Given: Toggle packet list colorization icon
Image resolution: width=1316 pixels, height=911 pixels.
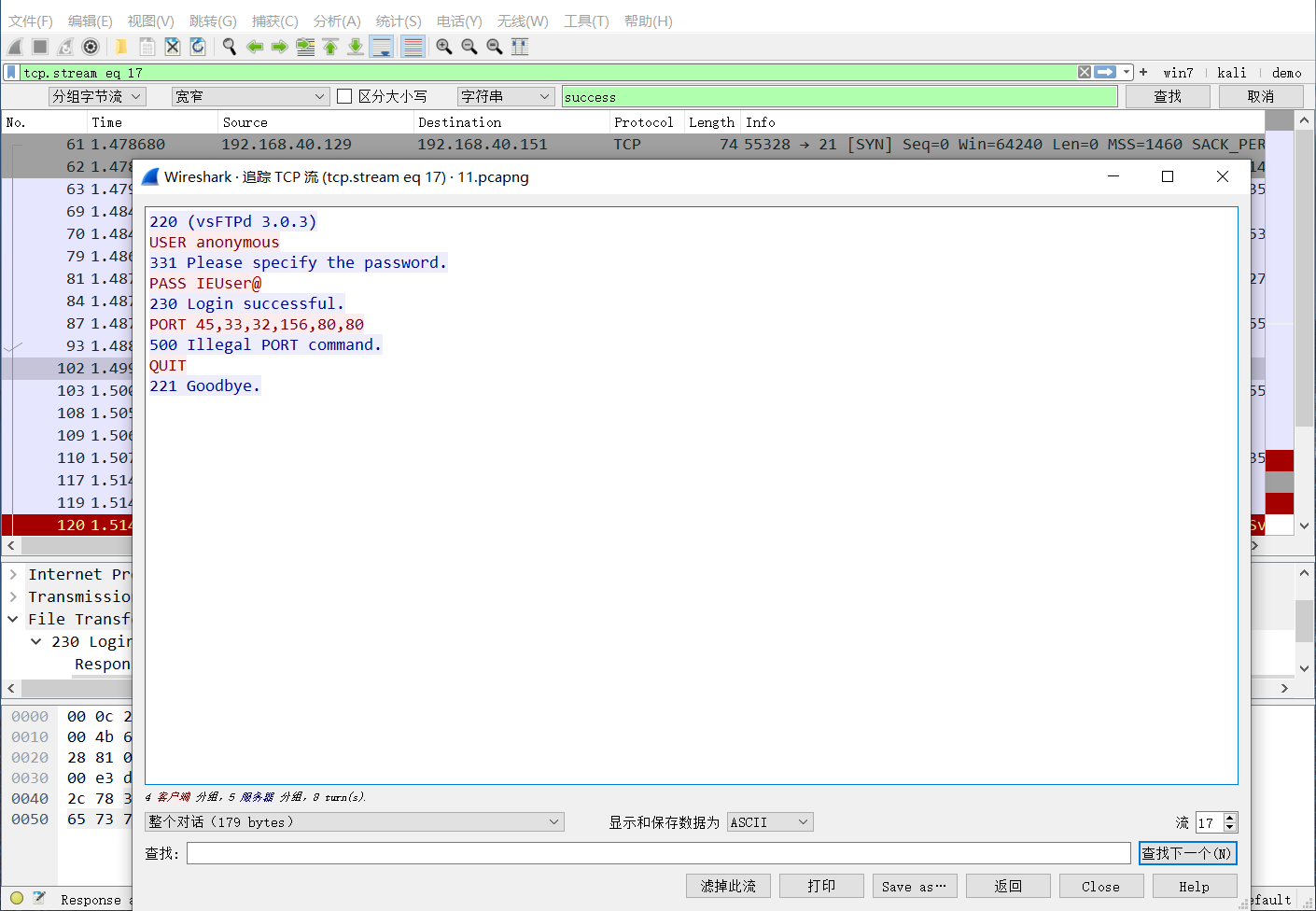Looking at the screenshot, I should point(413,47).
